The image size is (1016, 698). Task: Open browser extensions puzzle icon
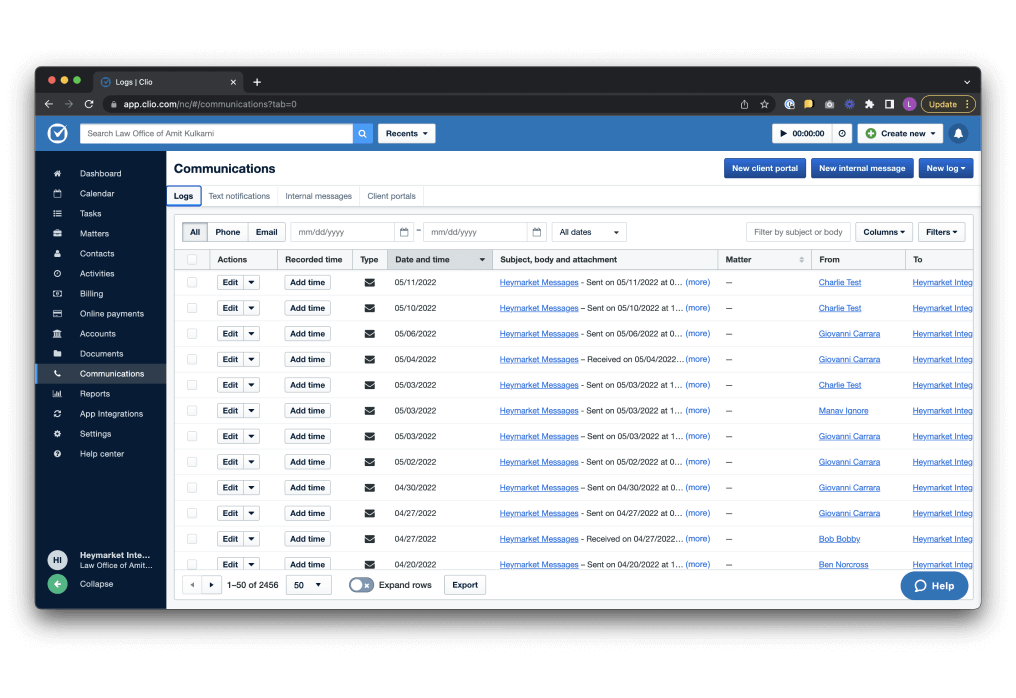point(870,104)
